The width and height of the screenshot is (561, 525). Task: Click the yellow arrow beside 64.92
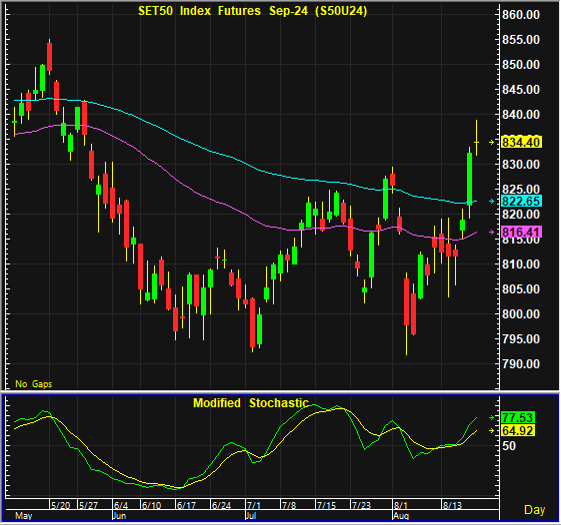[x=492, y=431]
